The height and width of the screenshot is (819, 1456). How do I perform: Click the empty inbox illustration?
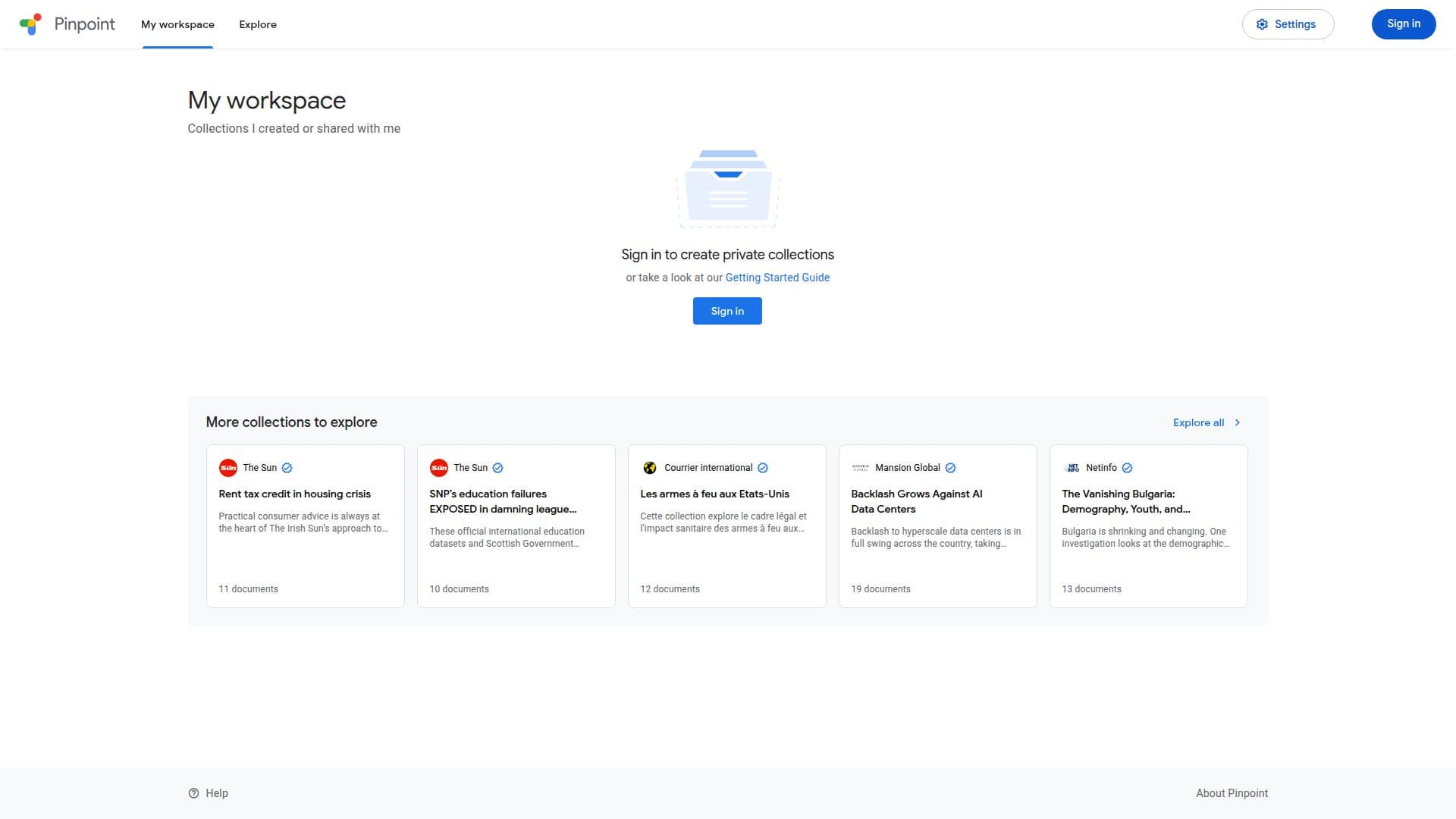pyautogui.click(x=728, y=188)
